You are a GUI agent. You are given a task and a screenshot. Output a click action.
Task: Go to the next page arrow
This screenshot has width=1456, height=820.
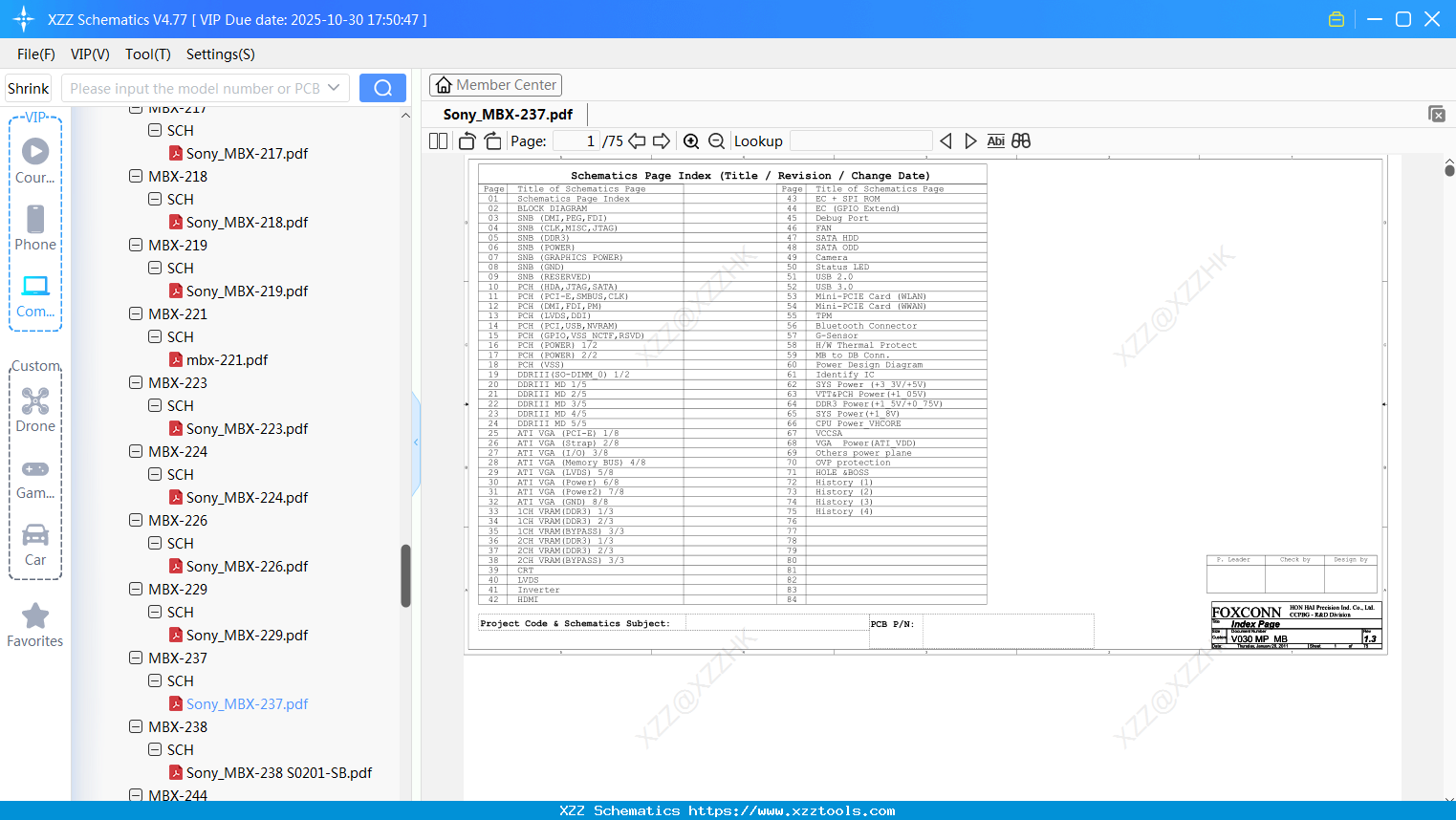[662, 141]
